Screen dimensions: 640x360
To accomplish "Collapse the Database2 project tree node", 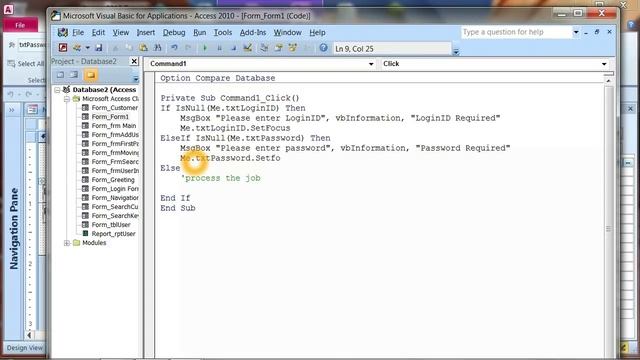I will [58, 90].
